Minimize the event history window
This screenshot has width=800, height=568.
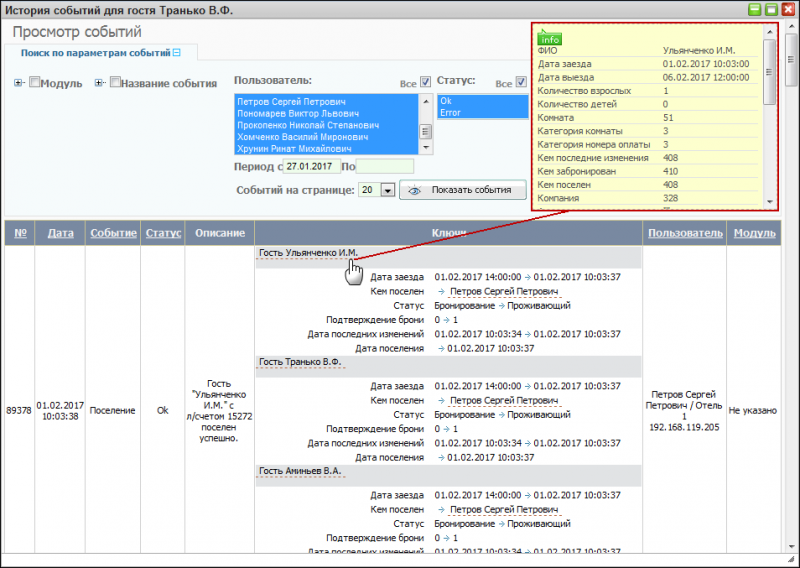point(755,9)
